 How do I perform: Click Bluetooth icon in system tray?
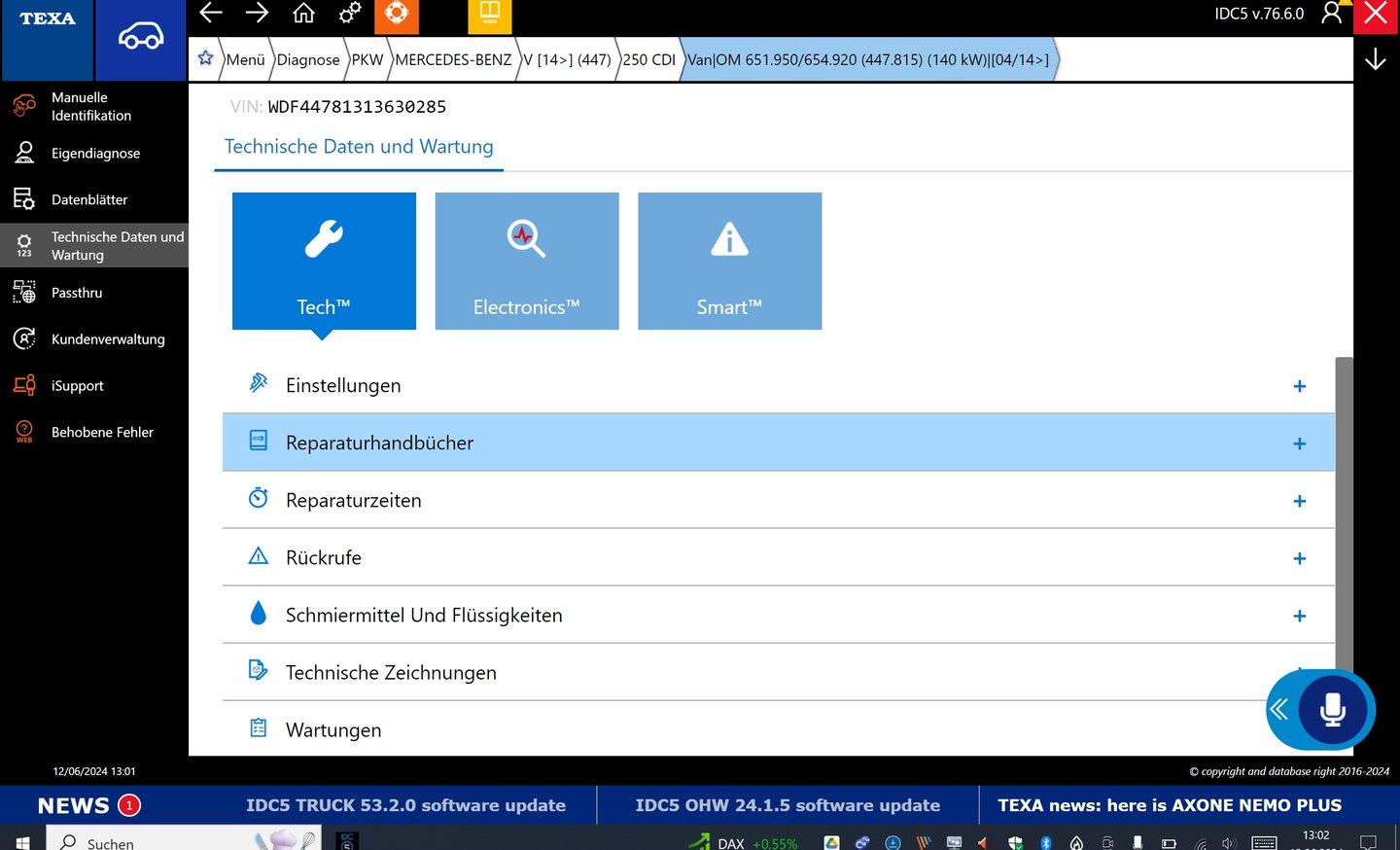(1046, 843)
